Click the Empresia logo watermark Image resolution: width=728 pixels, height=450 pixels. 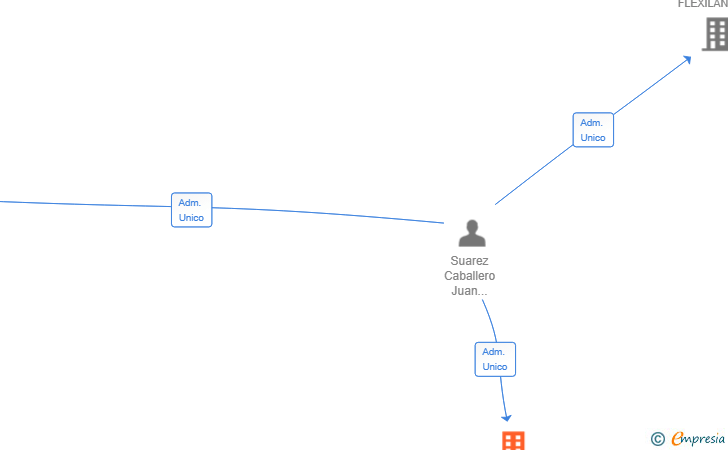[x=698, y=438]
